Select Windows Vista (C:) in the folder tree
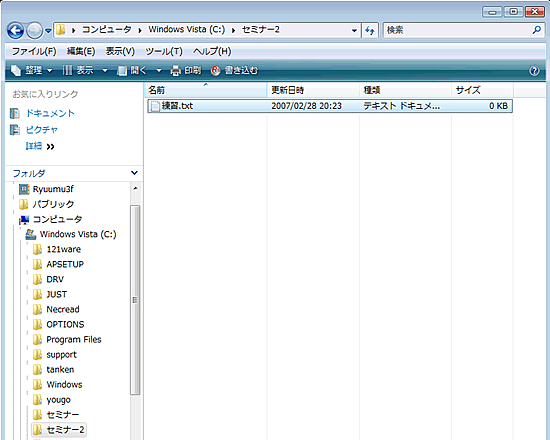Screen dimensions: 550x440 pos(78,234)
